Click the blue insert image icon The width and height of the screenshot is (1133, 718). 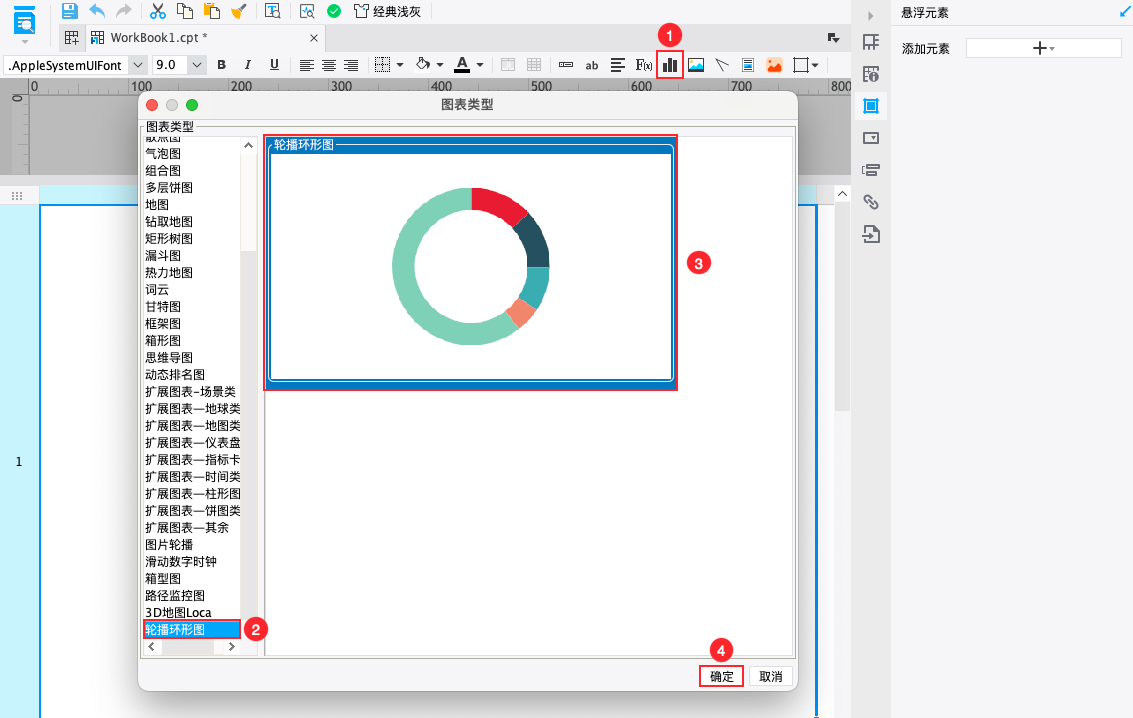pos(696,65)
